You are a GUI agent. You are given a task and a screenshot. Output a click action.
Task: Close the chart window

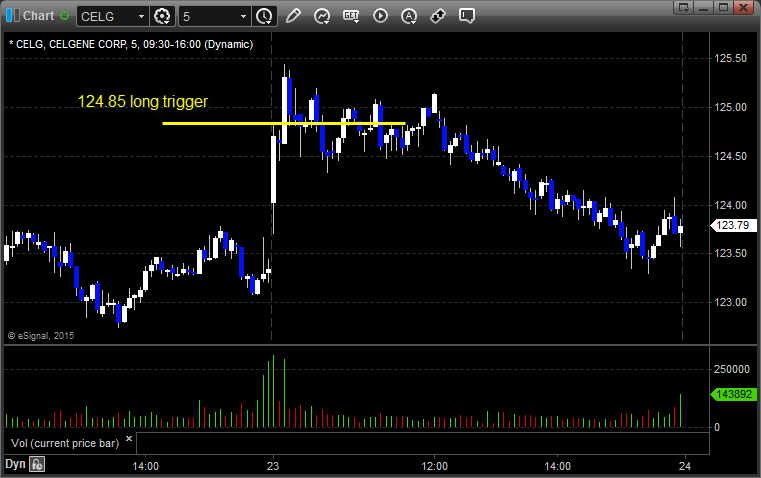pyautogui.click(x=743, y=7)
